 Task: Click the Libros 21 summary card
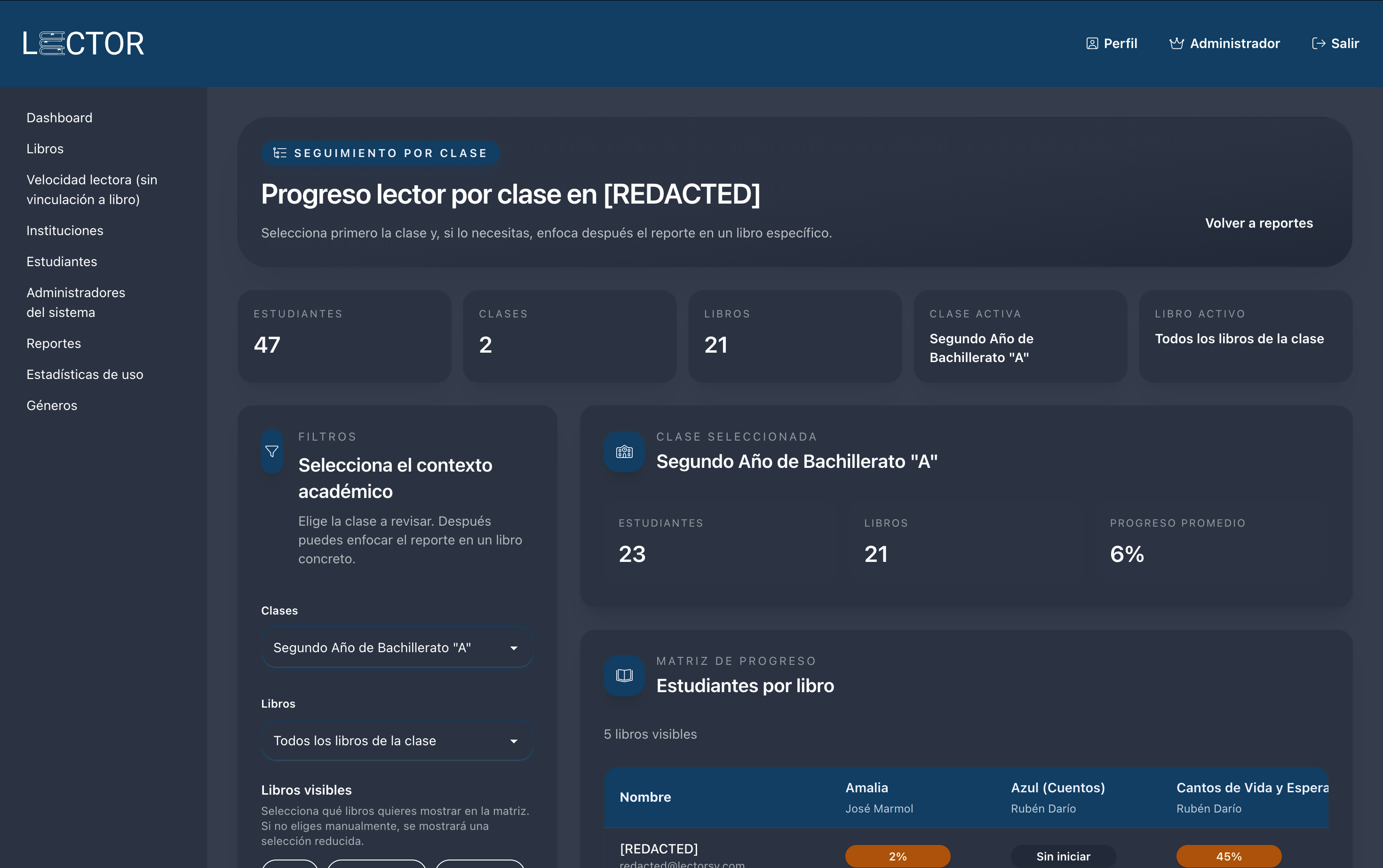795,336
